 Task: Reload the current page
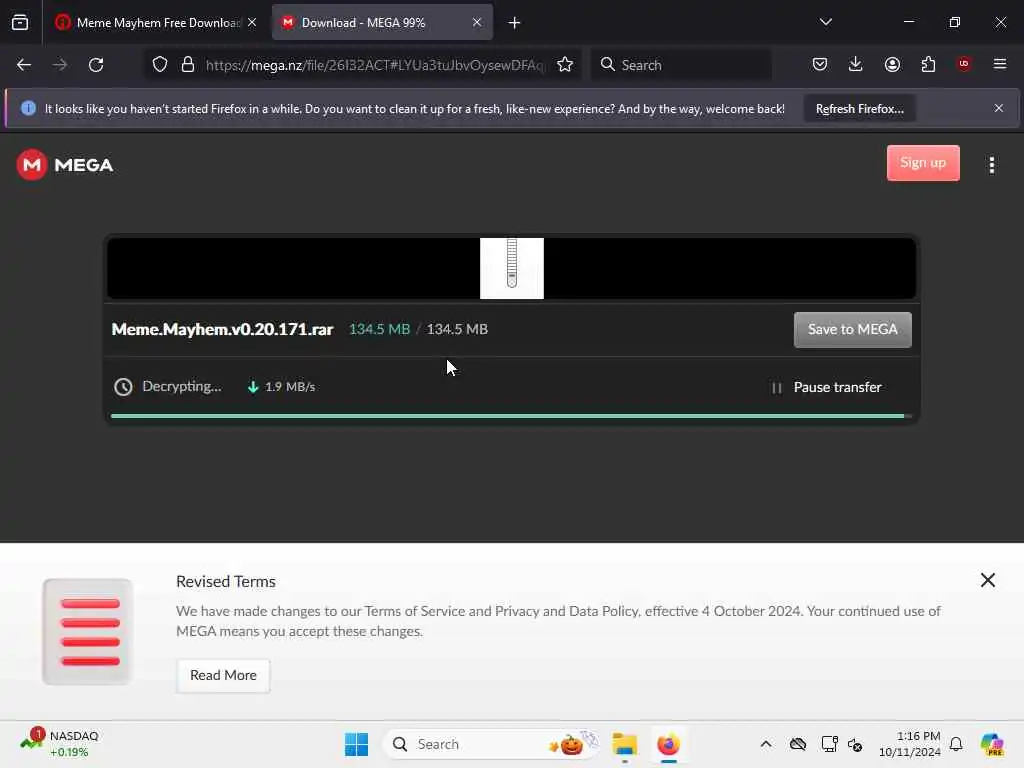[x=96, y=65]
